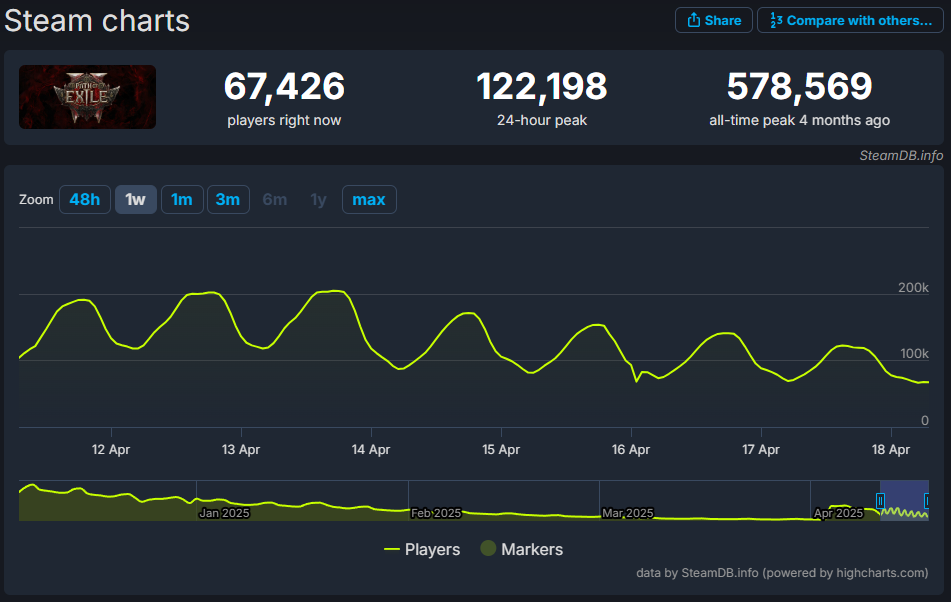Click the Steam charts heading

coord(97,21)
